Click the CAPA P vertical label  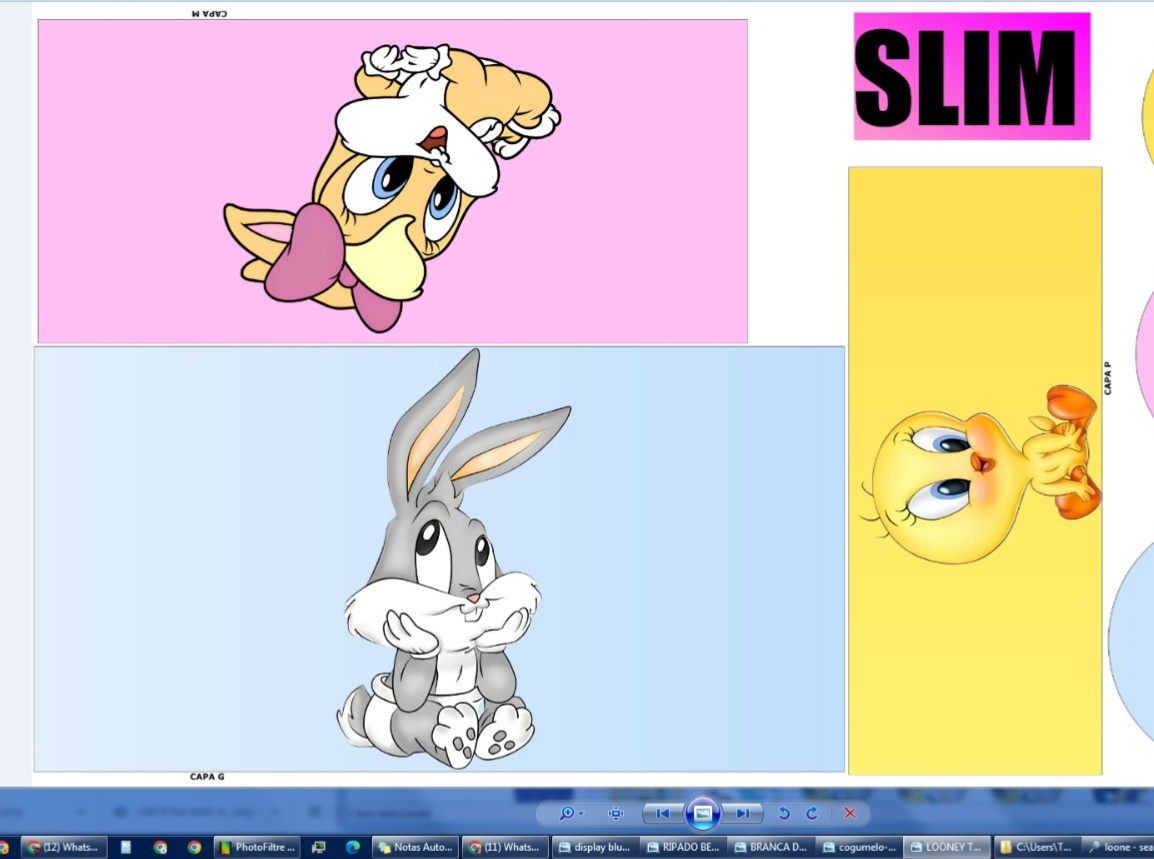pyautogui.click(x=1108, y=378)
